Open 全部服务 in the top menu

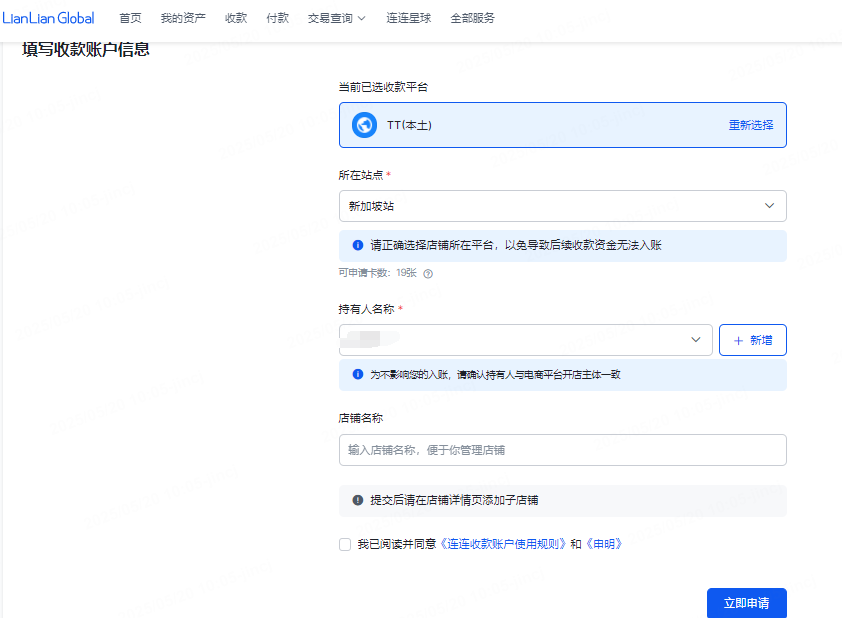[x=472, y=18]
